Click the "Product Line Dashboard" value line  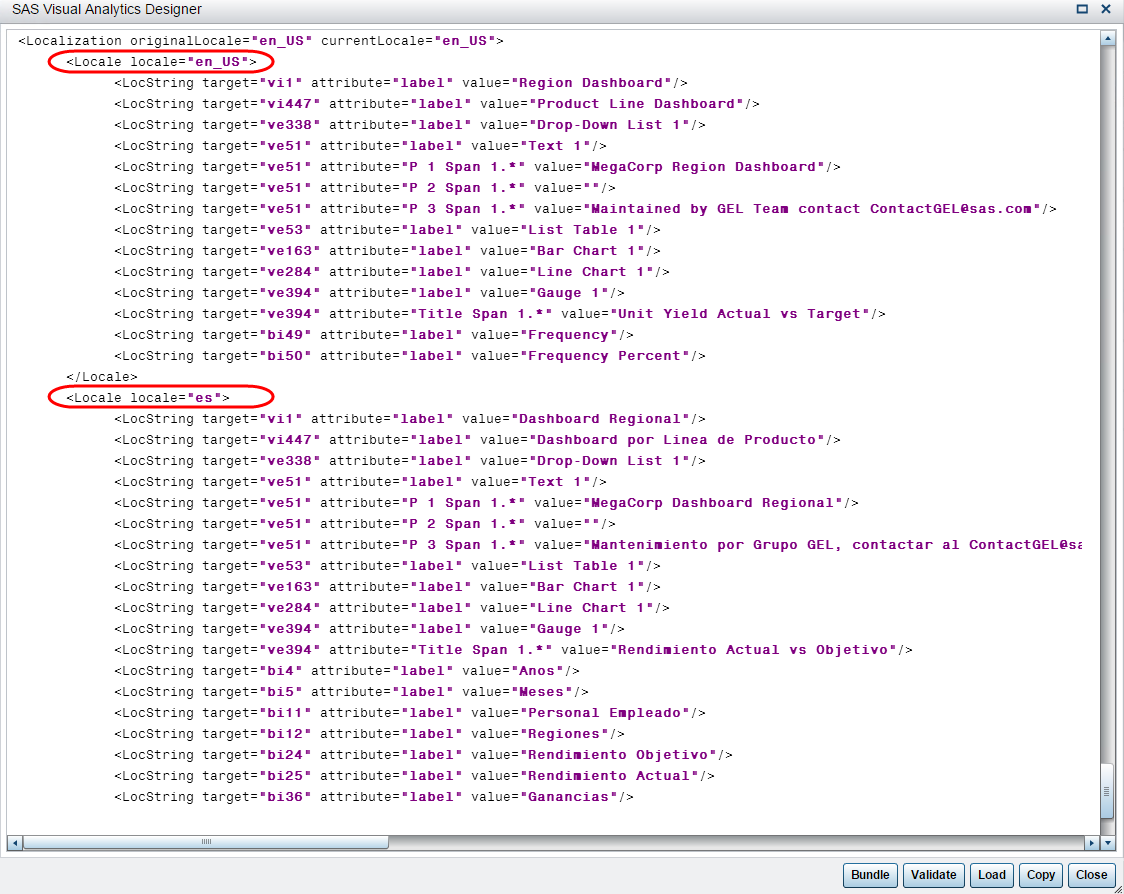click(437, 104)
